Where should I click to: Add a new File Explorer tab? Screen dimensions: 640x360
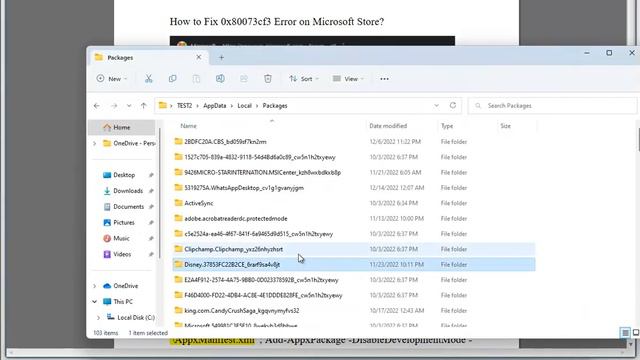point(221,58)
